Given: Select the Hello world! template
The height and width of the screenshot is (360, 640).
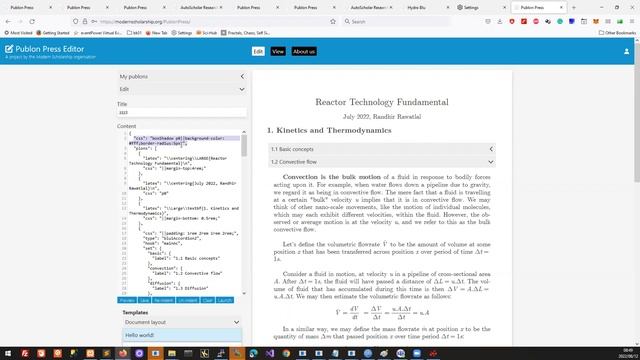Looking at the screenshot, I should (182, 335).
